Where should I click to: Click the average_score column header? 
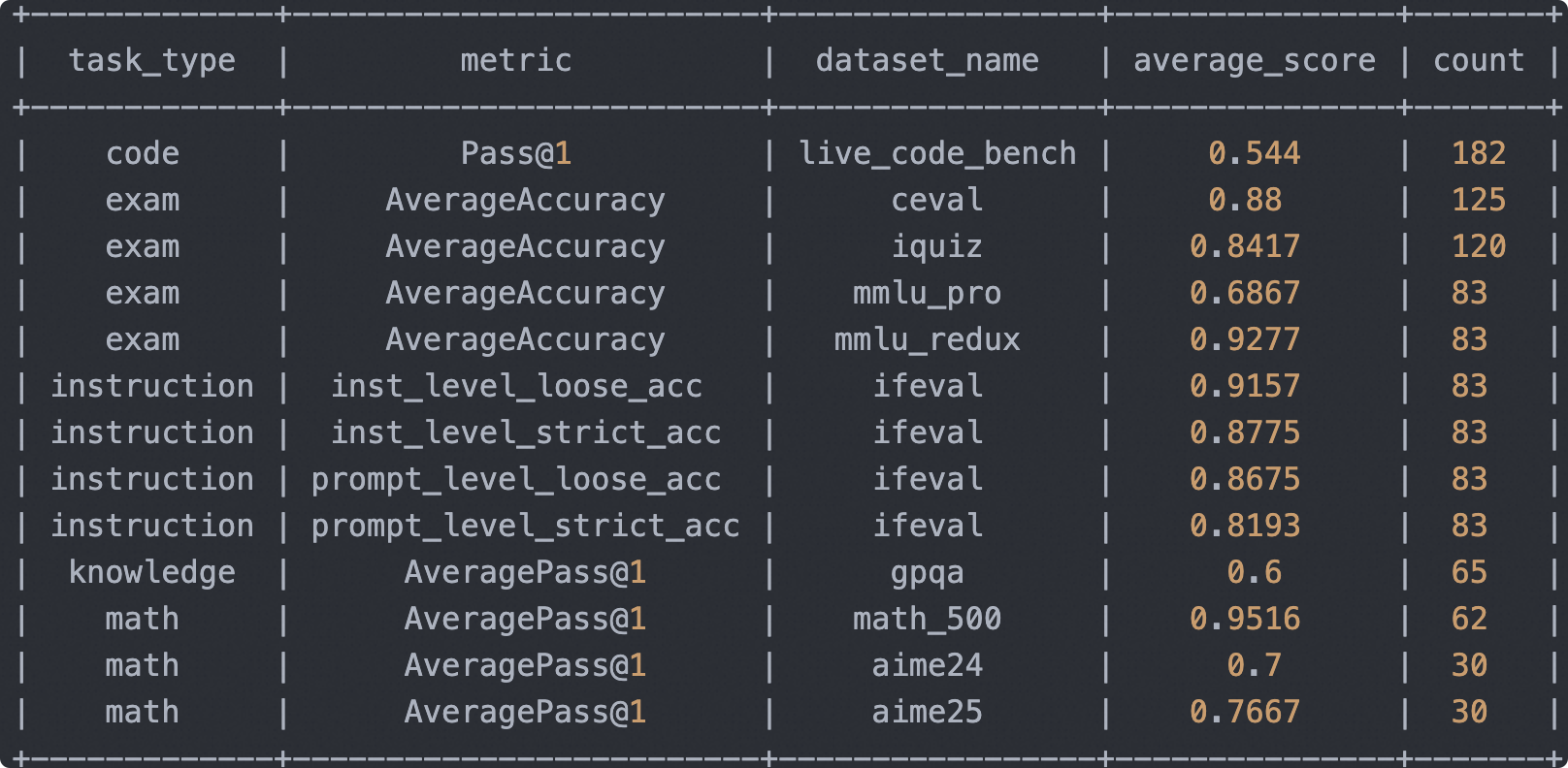pyautogui.click(x=1254, y=61)
